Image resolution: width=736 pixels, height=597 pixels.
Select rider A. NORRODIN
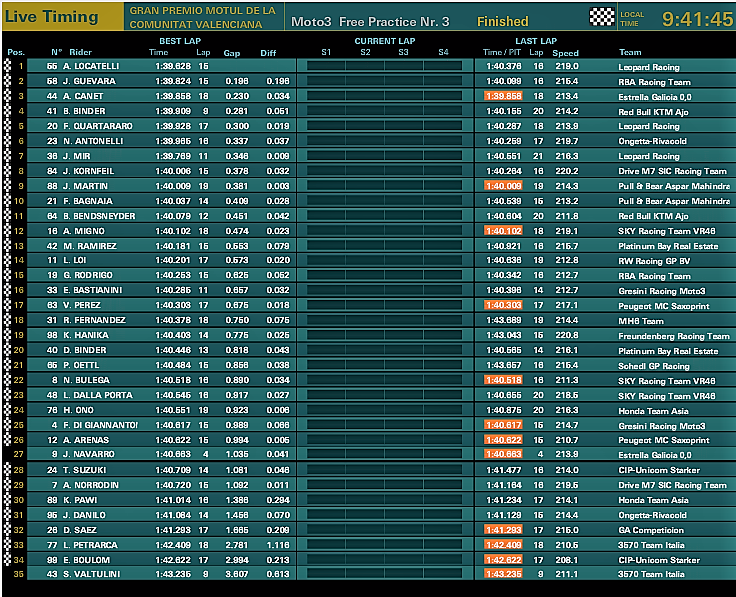(91, 486)
